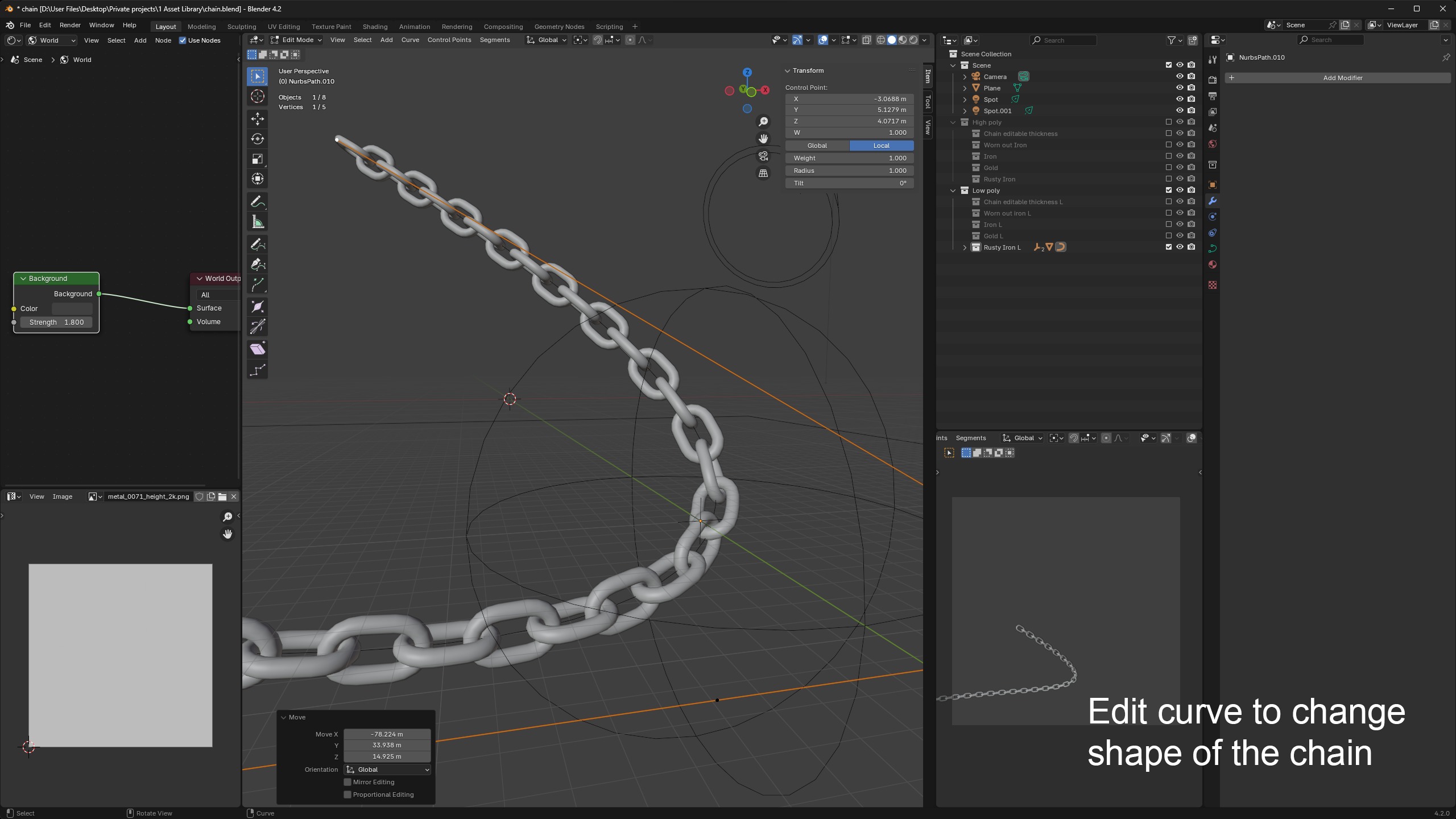The height and width of the screenshot is (819, 1456).
Task: Open Global transform orientation dropdown in viewport header
Action: [547, 40]
